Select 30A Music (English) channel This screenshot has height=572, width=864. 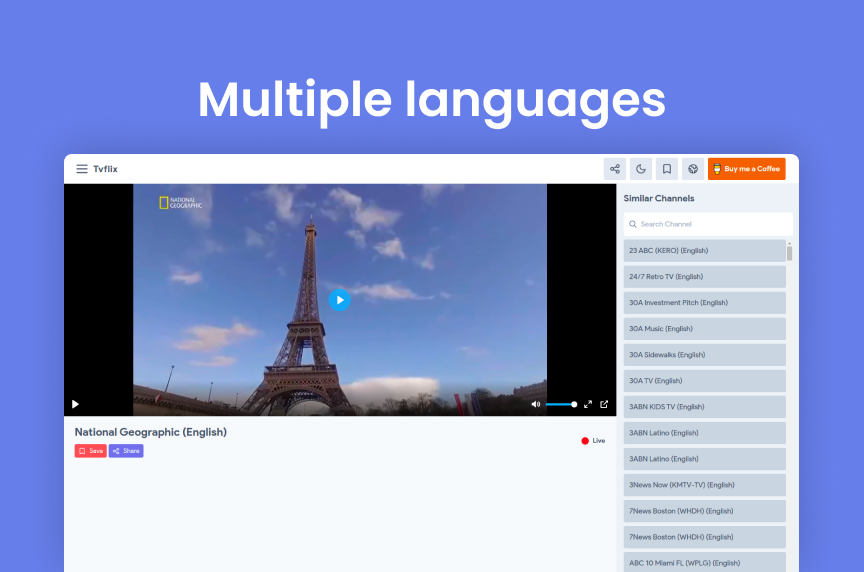point(704,329)
